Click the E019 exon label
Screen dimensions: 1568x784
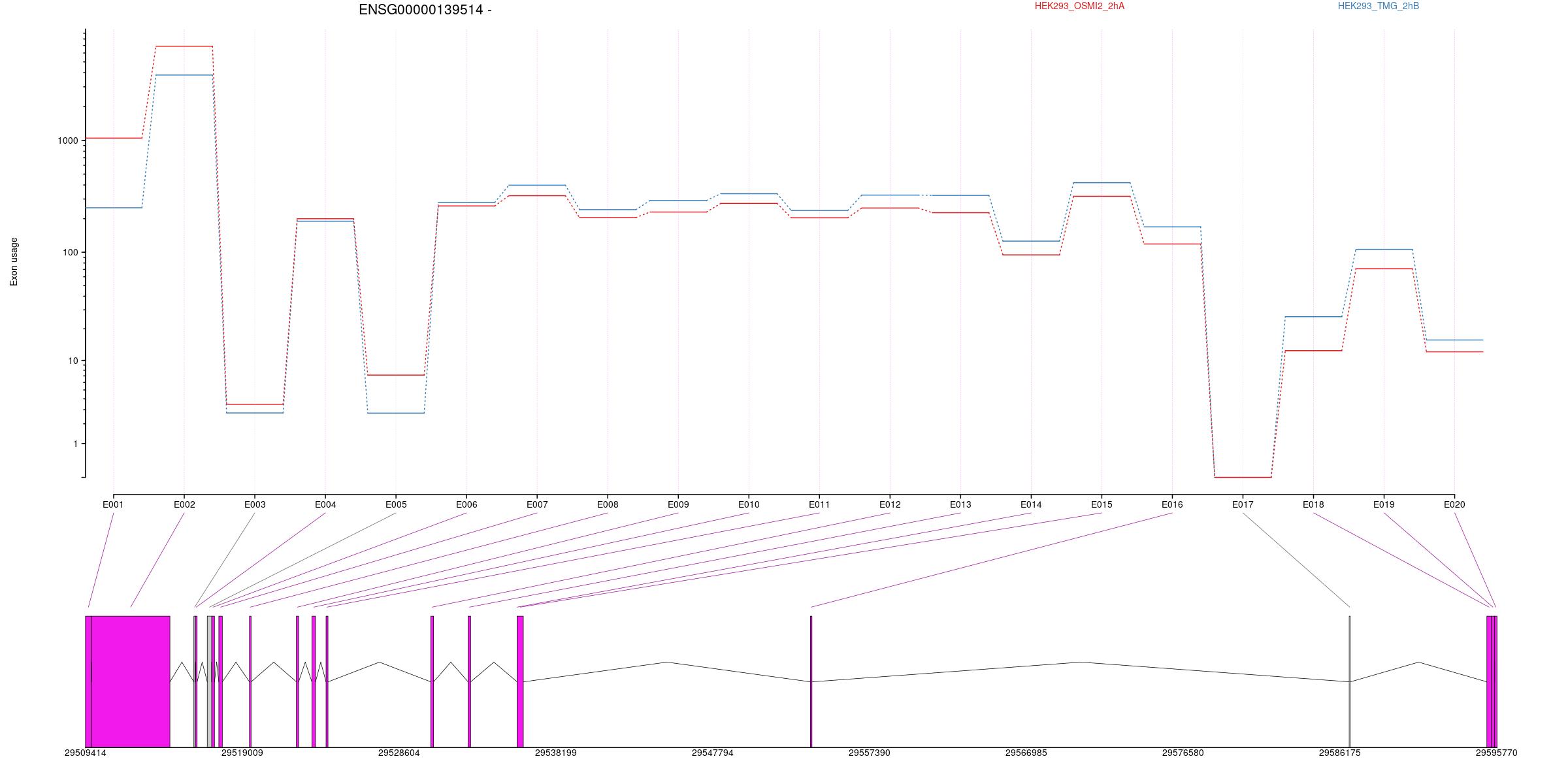(1384, 504)
